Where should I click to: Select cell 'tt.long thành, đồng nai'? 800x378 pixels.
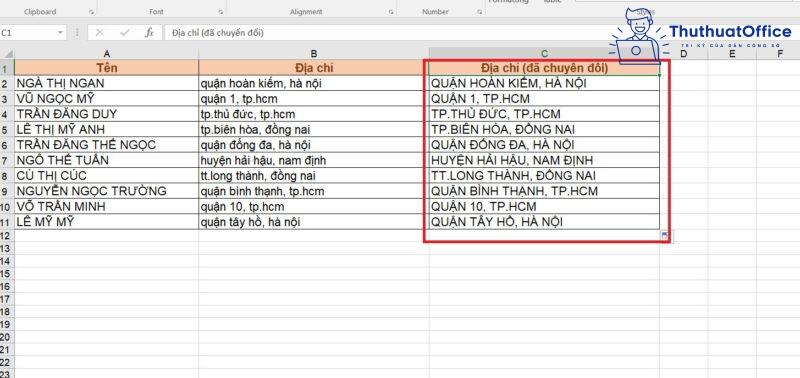pos(314,175)
